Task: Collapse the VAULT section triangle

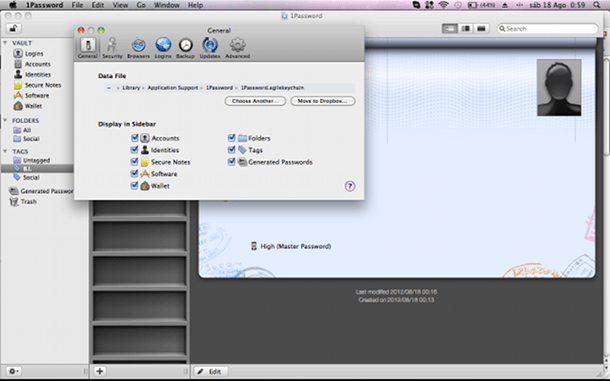Action: (5, 43)
